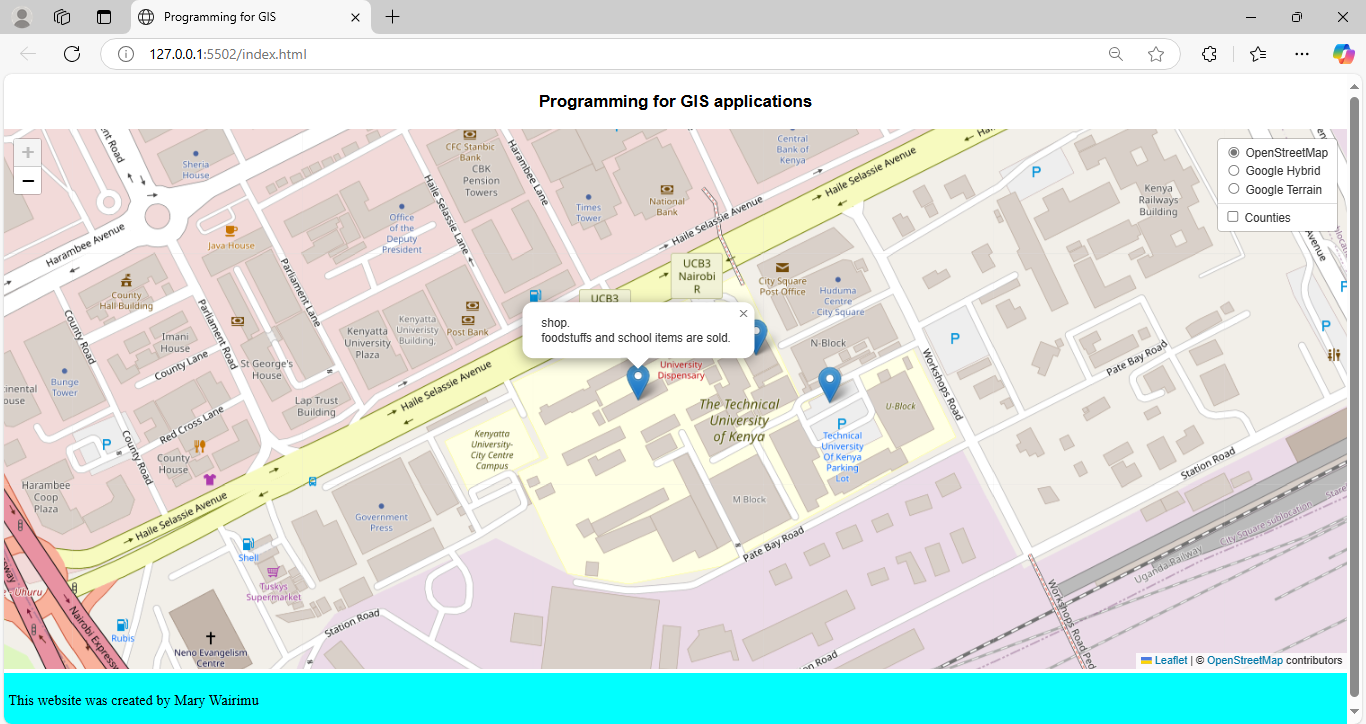The width and height of the screenshot is (1366, 724).
Task: Enable the Counties overlay checkbox
Action: click(1233, 217)
